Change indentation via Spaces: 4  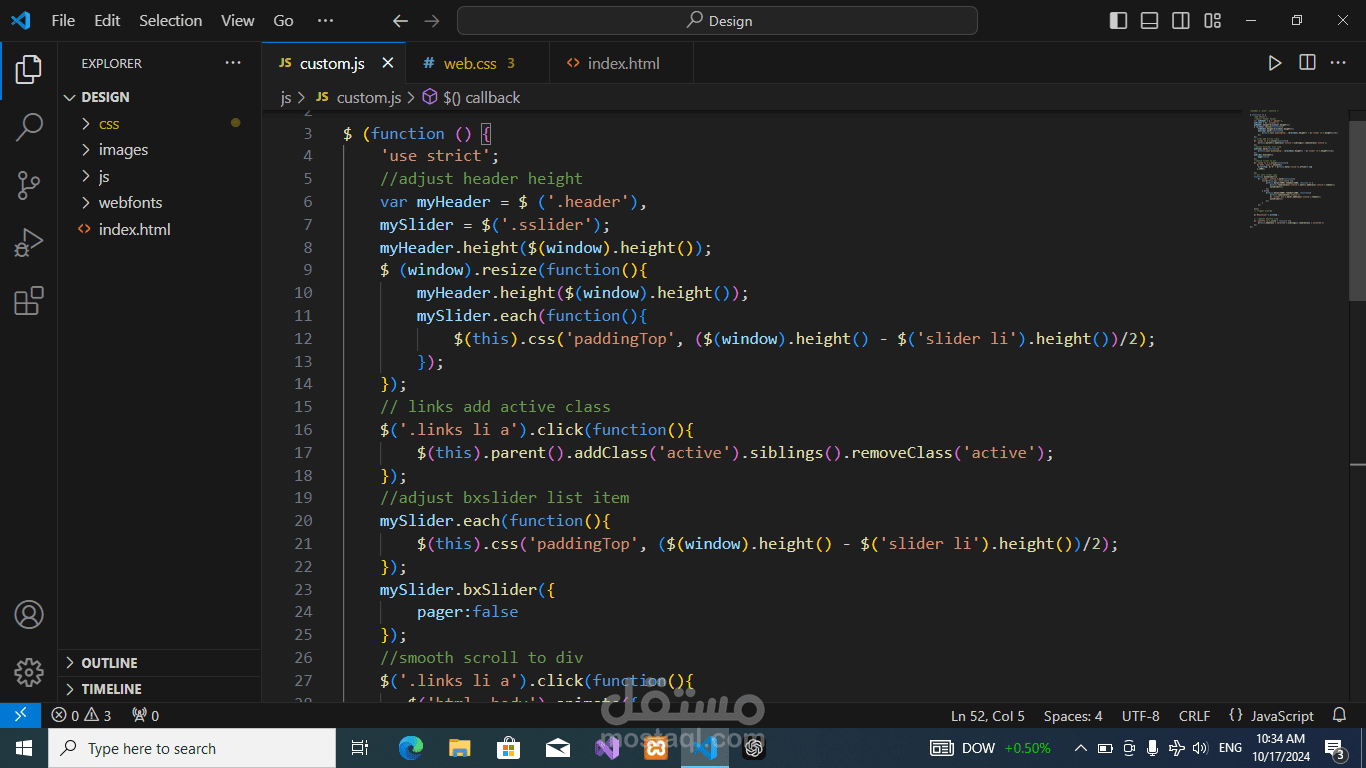coord(1073,716)
